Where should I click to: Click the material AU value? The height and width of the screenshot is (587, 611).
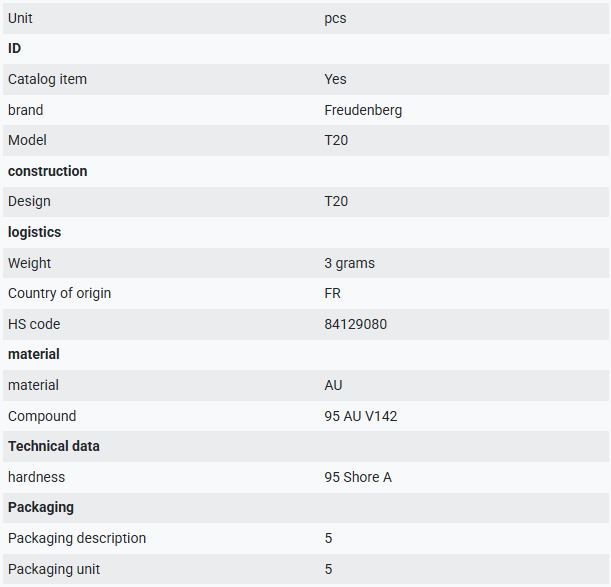pyautogui.click(x=333, y=385)
